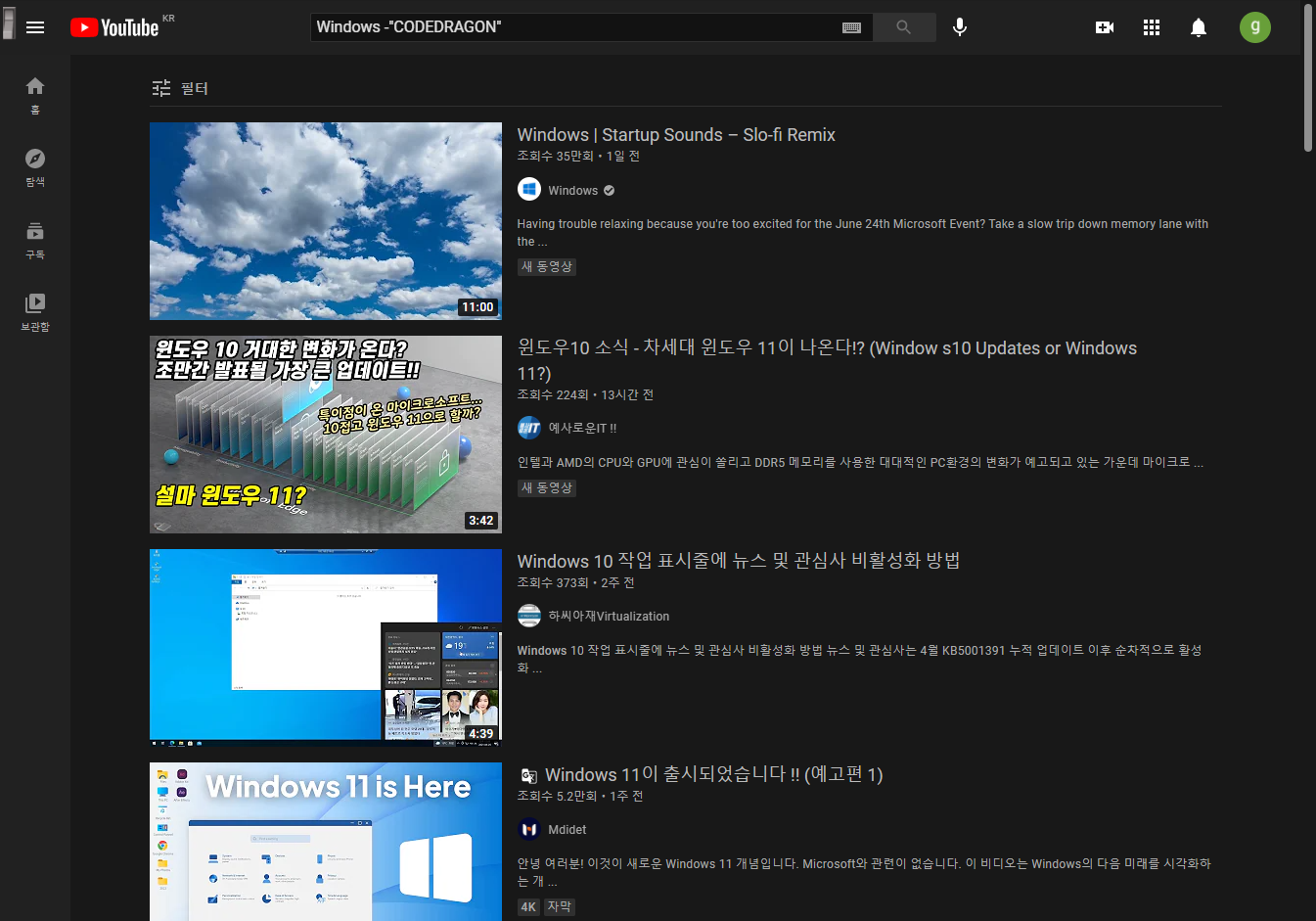Screen dimensions: 1316x921
Task: Open the create video camera icon
Action: 1105,27
